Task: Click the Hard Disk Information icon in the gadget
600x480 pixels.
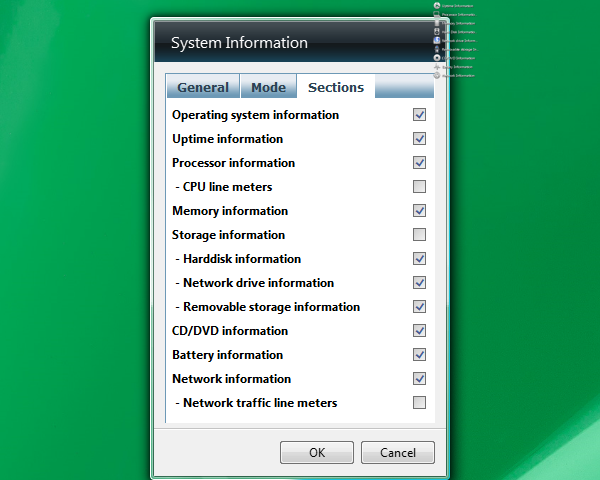Action: click(x=437, y=32)
